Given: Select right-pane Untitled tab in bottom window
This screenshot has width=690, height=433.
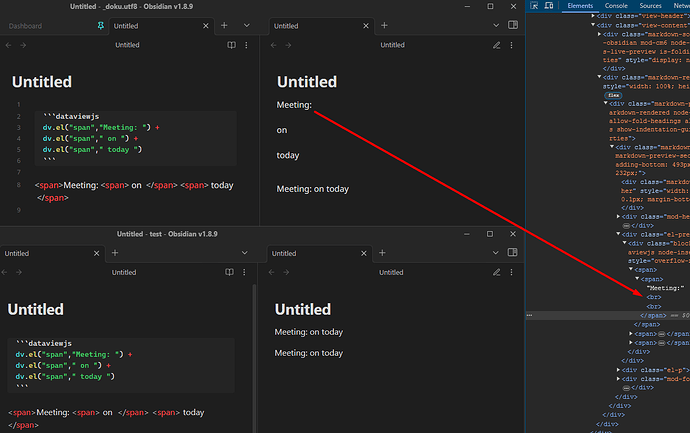Looking at the screenshot, I should [x=284, y=253].
